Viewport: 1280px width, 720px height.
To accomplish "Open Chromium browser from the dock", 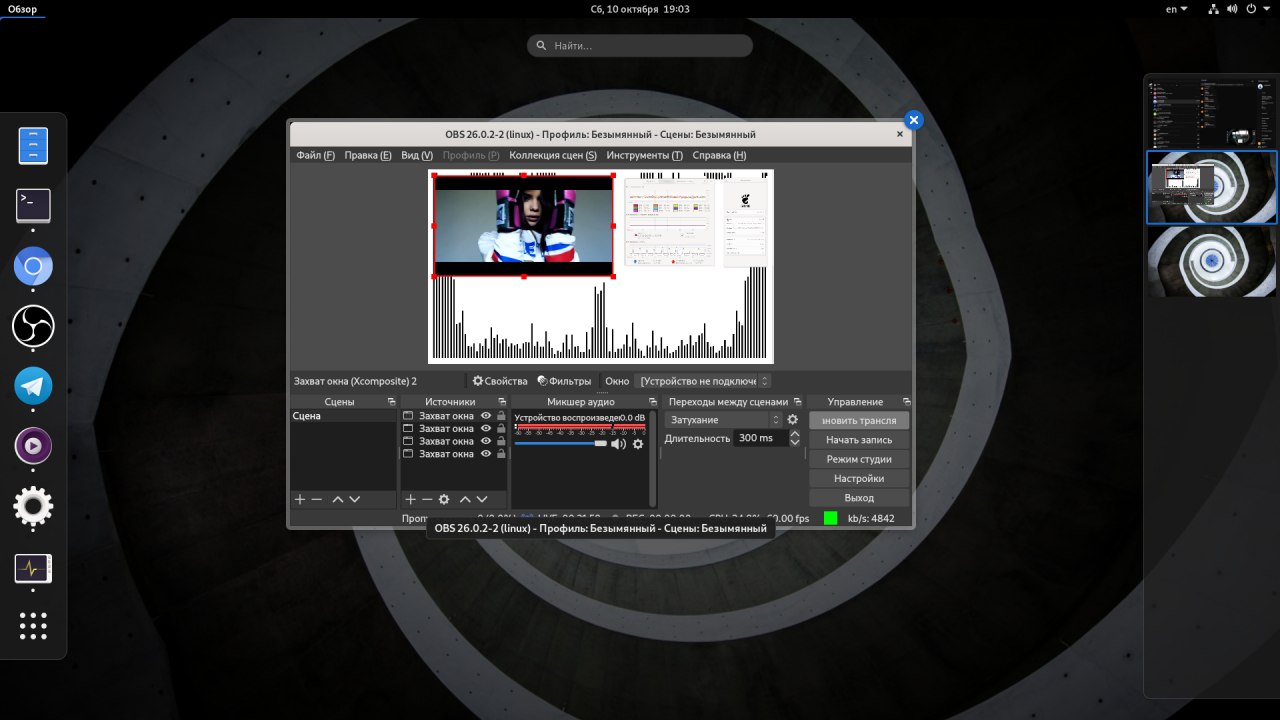I will tap(33, 267).
